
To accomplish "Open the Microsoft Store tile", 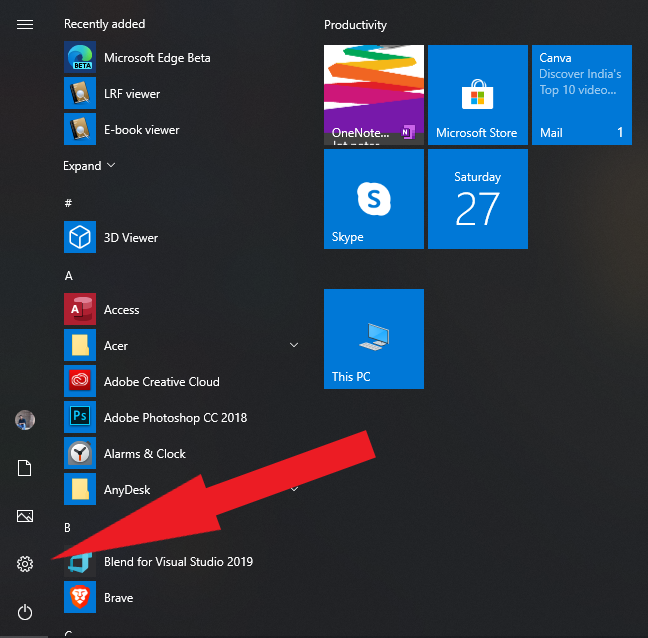I will pyautogui.click(x=478, y=95).
